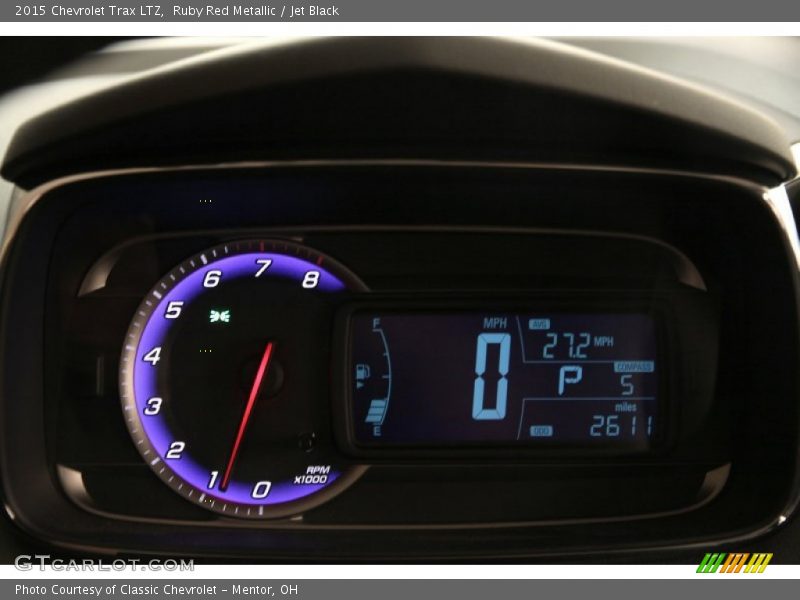Click the RPM x1000 label

coord(312,474)
